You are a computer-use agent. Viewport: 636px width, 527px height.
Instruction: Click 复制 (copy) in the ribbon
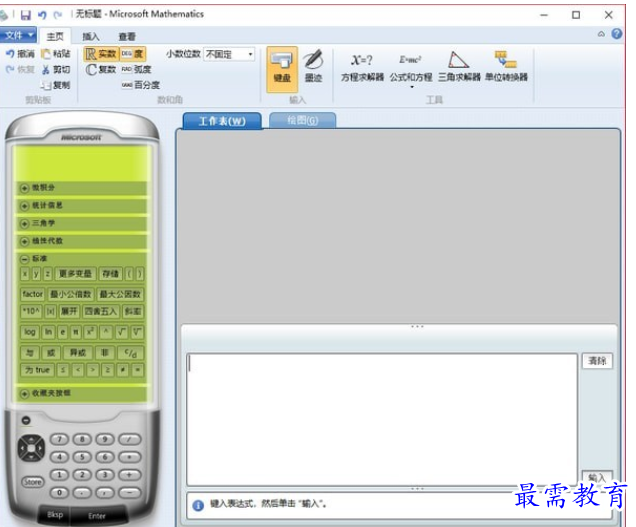56,85
